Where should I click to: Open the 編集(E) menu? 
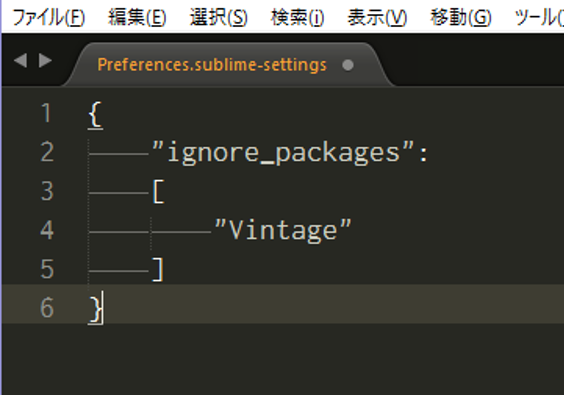[x=137, y=17]
